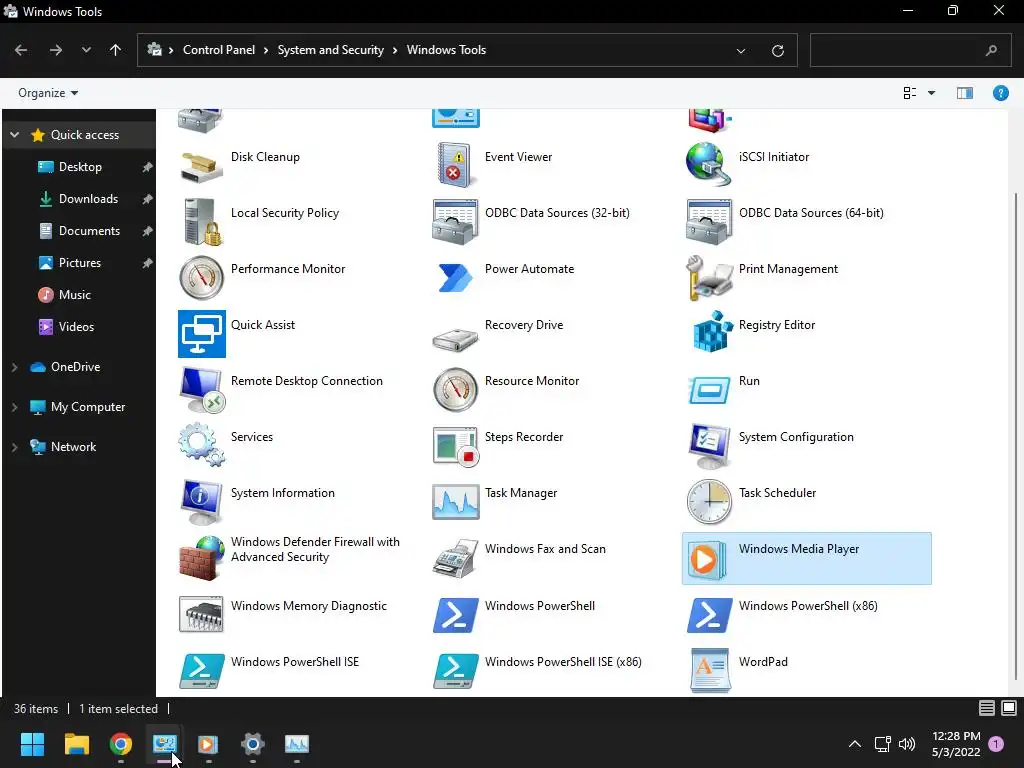Toggle the preview pane button
Screen dimensions: 1024x768
965,93
